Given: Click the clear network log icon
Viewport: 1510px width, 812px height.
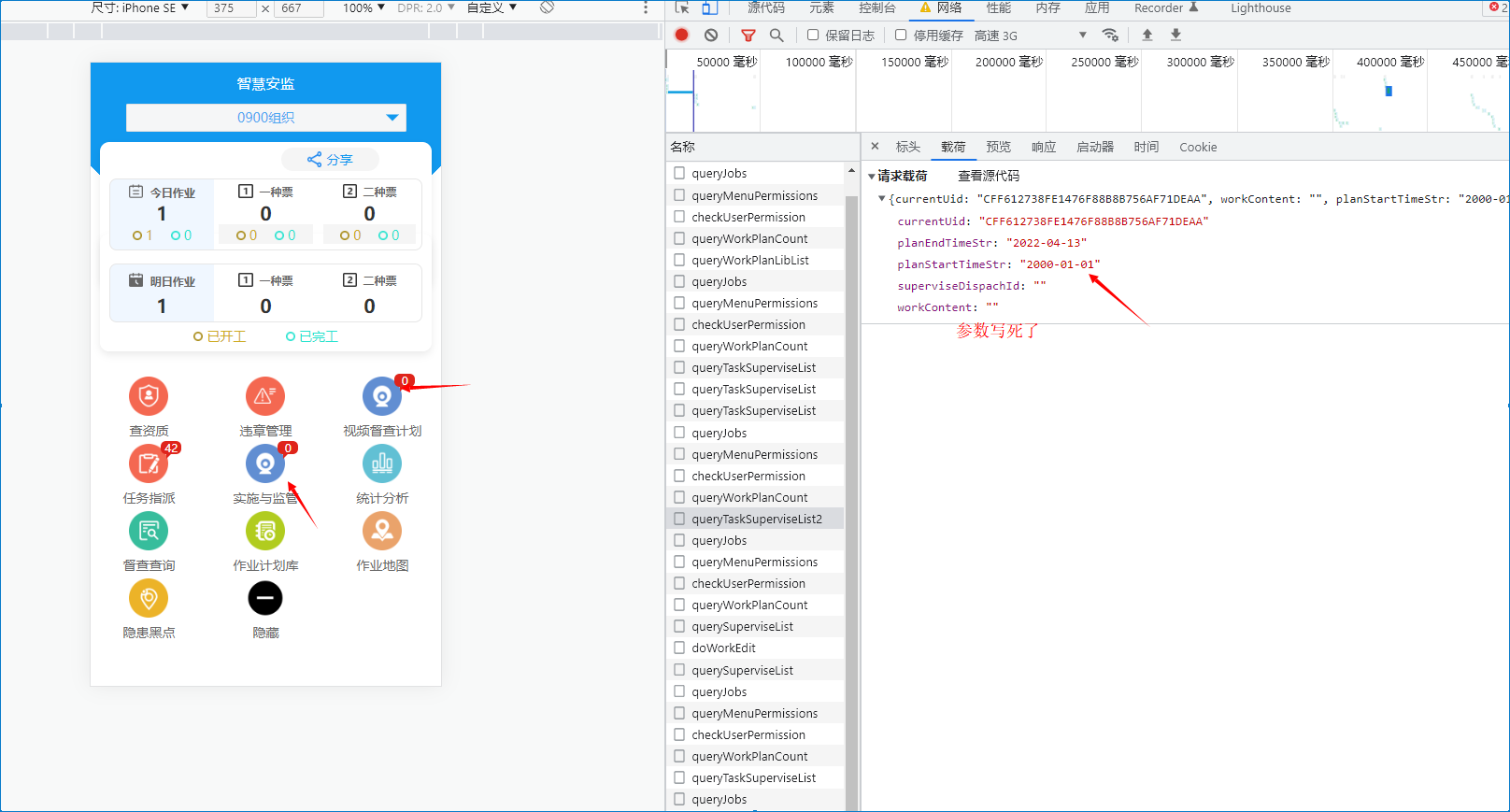Looking at the screenshot, I should point(711,35).
